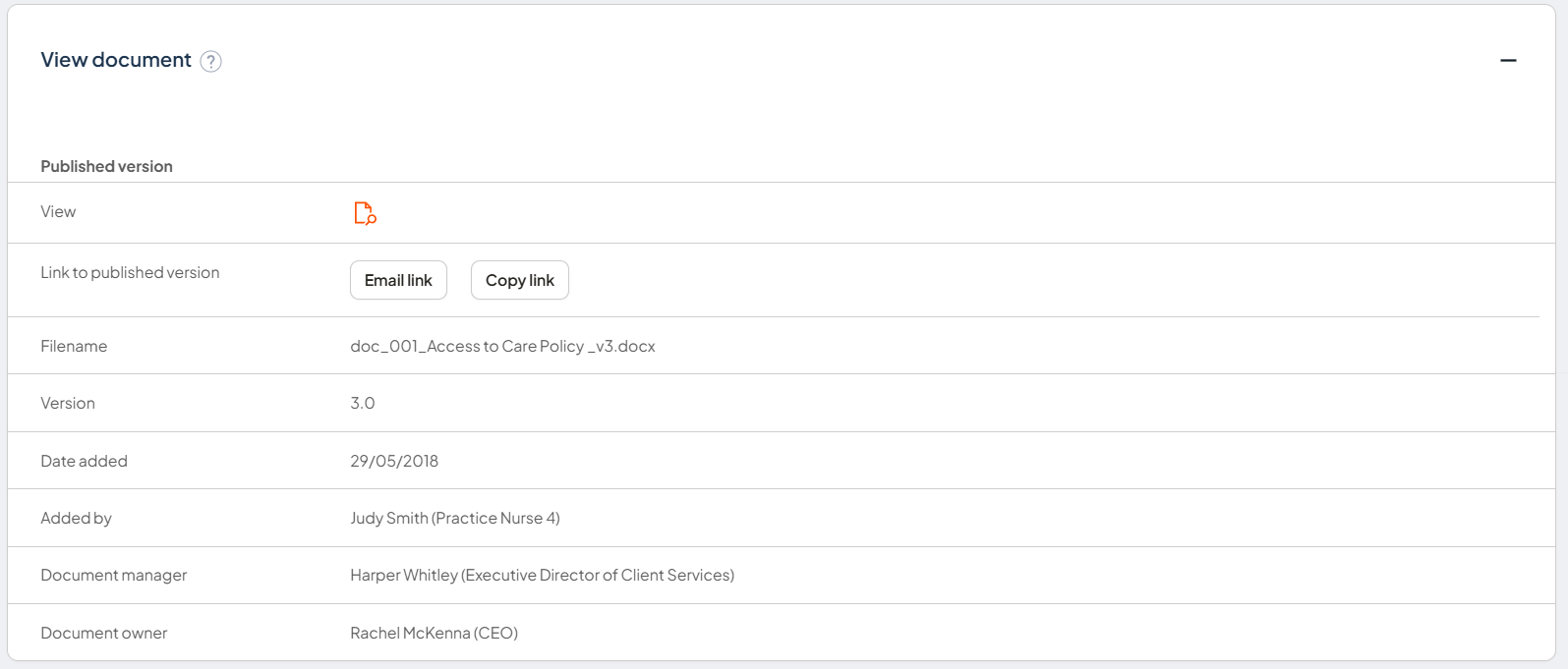Open the published document view icon
This screenshot has height=669, width=1568.
pos(365,213)
